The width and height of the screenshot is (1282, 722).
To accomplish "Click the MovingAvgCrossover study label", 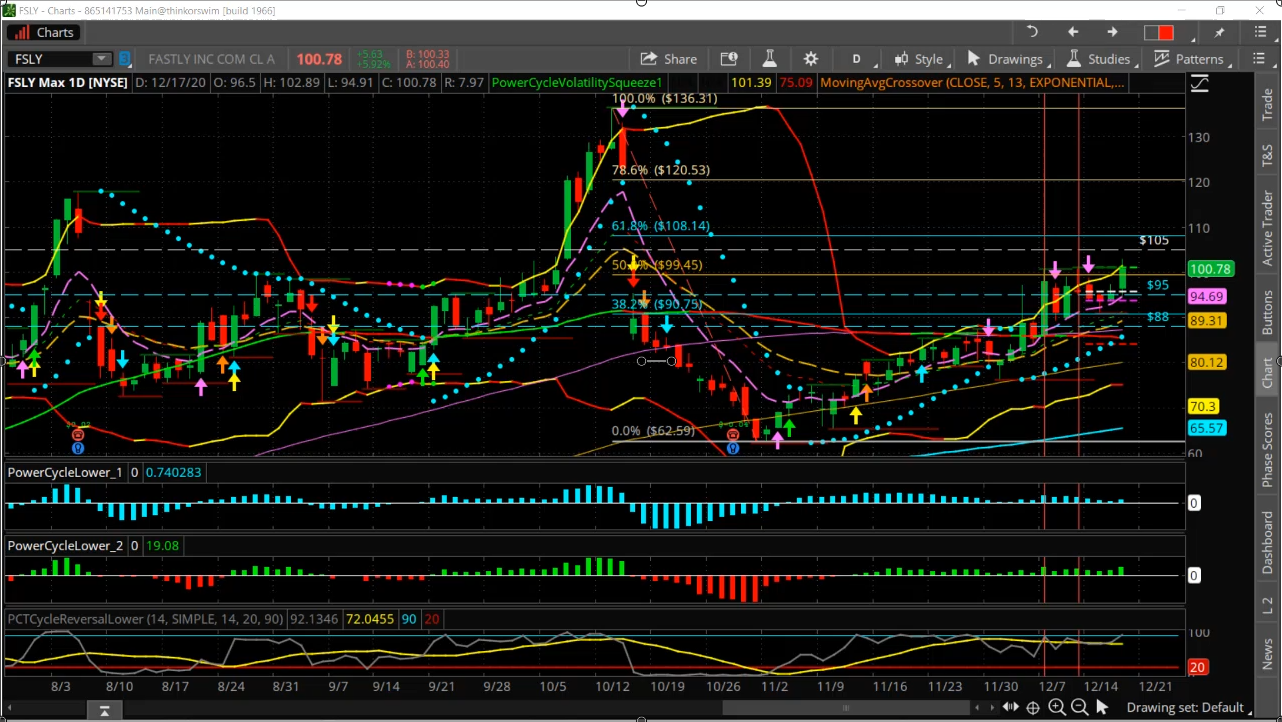I will (970, 83).
